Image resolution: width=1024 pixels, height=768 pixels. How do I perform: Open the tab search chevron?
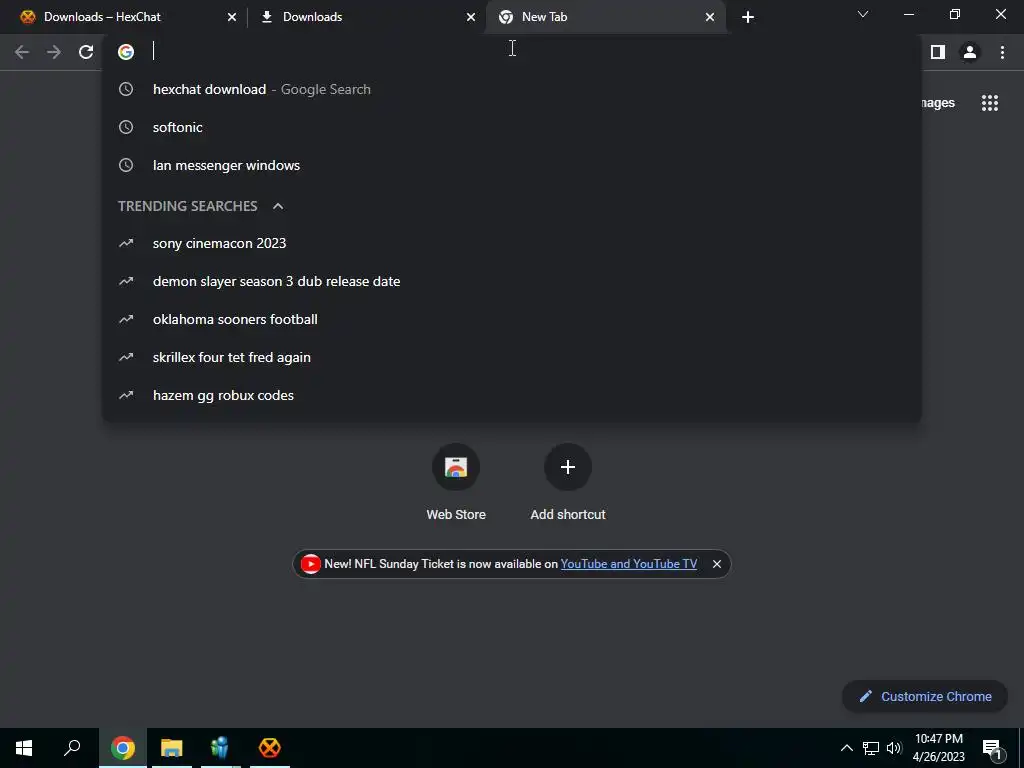[x=863, y=14]
